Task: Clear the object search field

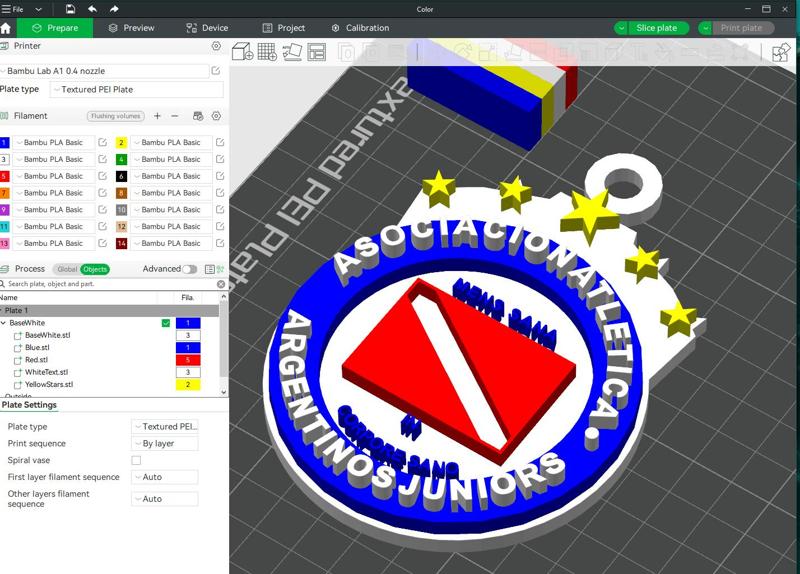Action: (x=221, y=284)
